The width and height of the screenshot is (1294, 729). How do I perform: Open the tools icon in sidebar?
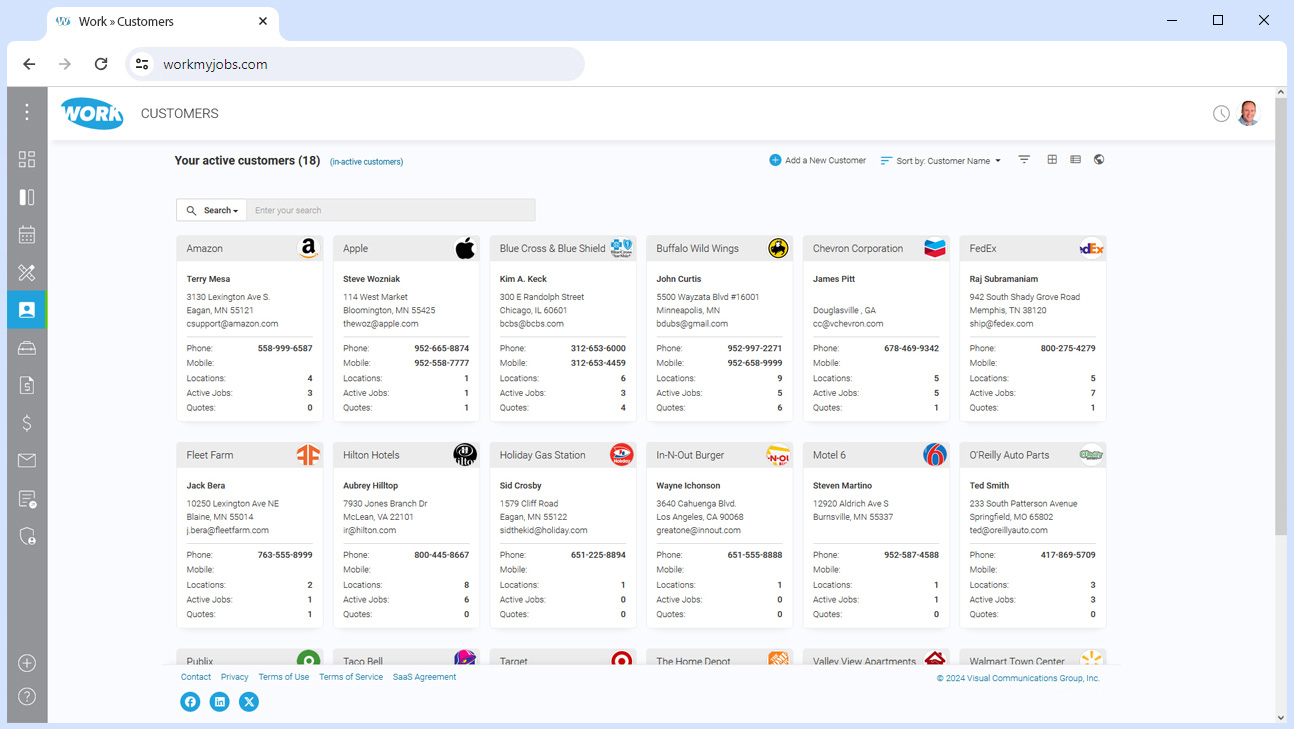27,272
